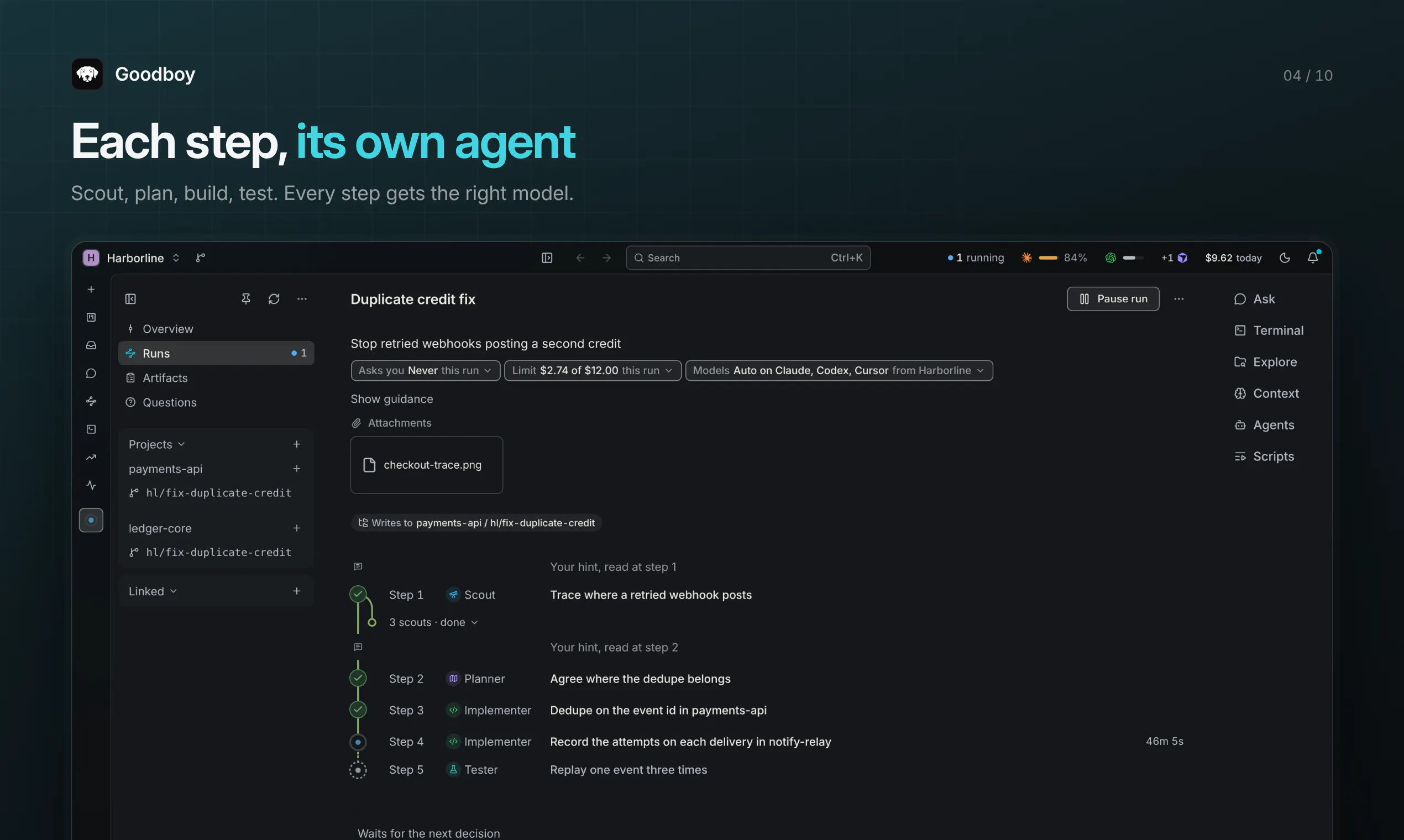View $9.62 today spending
The width and height of the screenshot is (1404, 840).
click(1233, 258)
